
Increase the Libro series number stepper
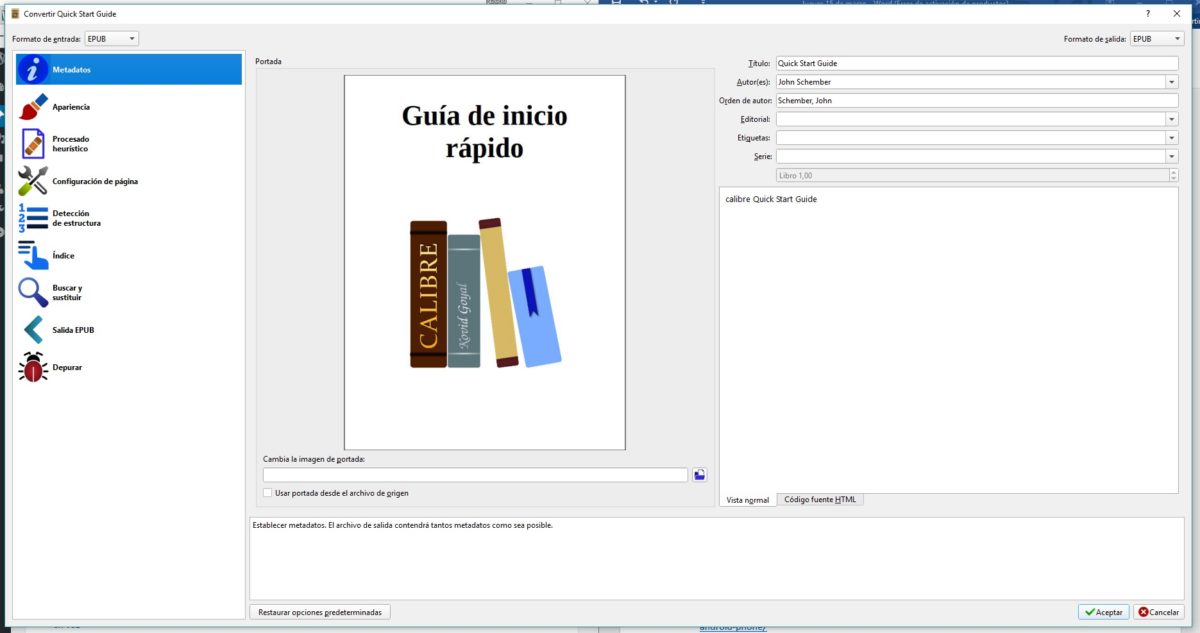pos(1172,171)
